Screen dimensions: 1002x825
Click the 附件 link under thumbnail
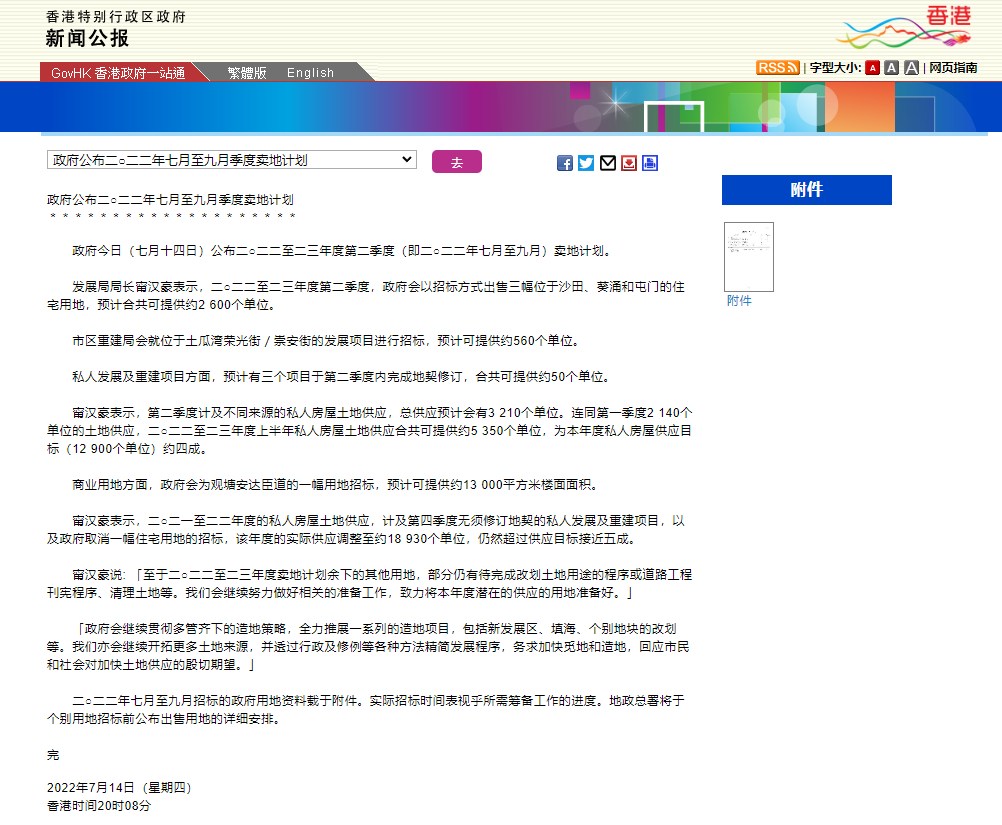[739, 301]
